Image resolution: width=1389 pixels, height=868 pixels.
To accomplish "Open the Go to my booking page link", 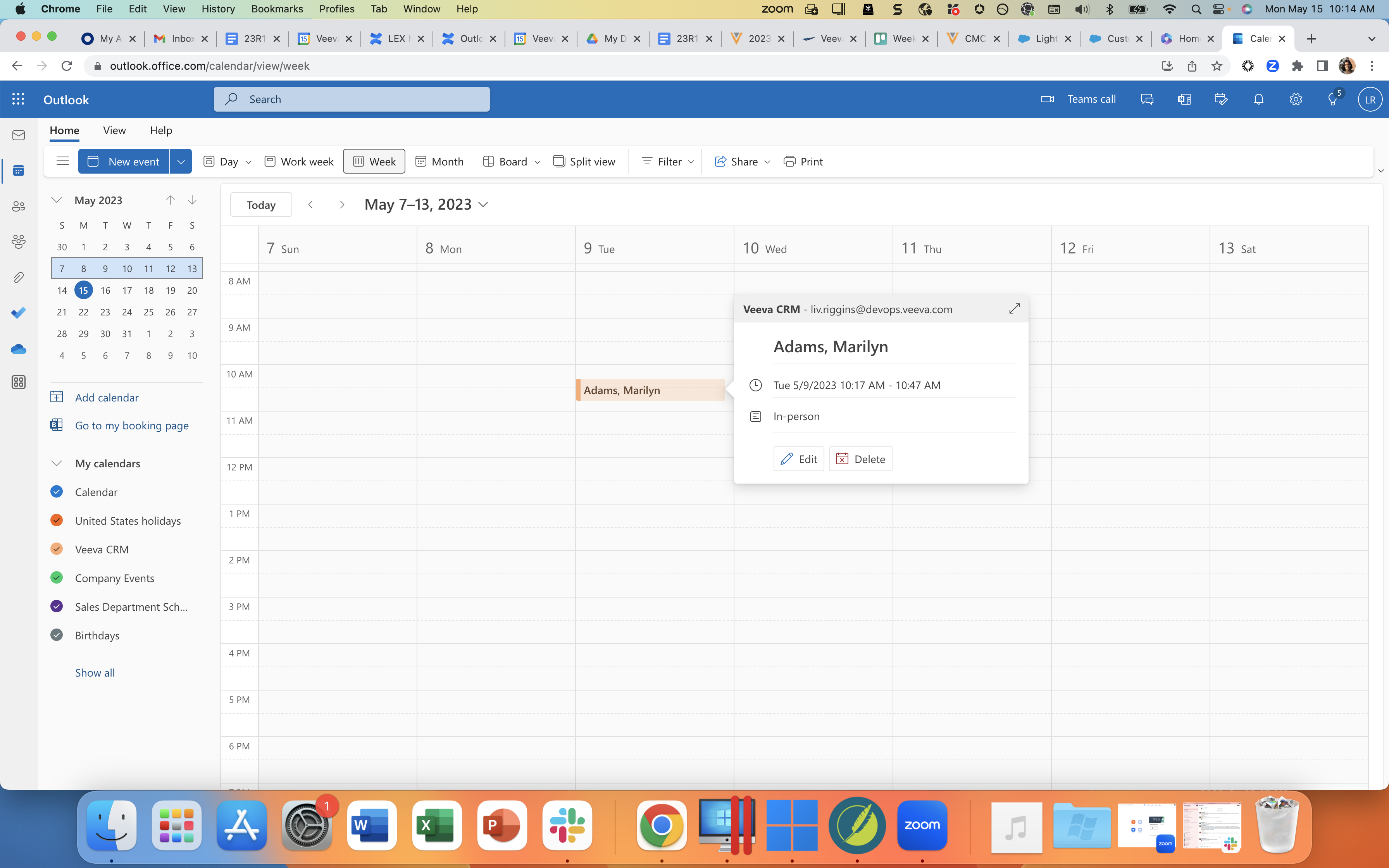I will coord(131,425).
